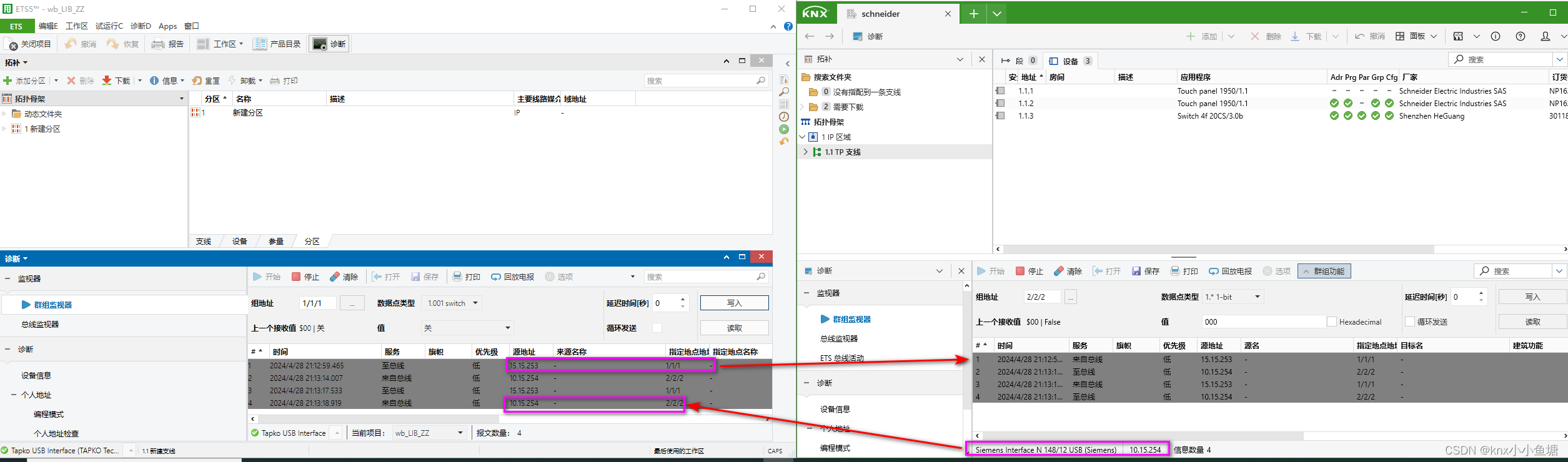Click the blue help question mark in ETS5
The height and width of the screenshot is (462, 1568).
788,26
